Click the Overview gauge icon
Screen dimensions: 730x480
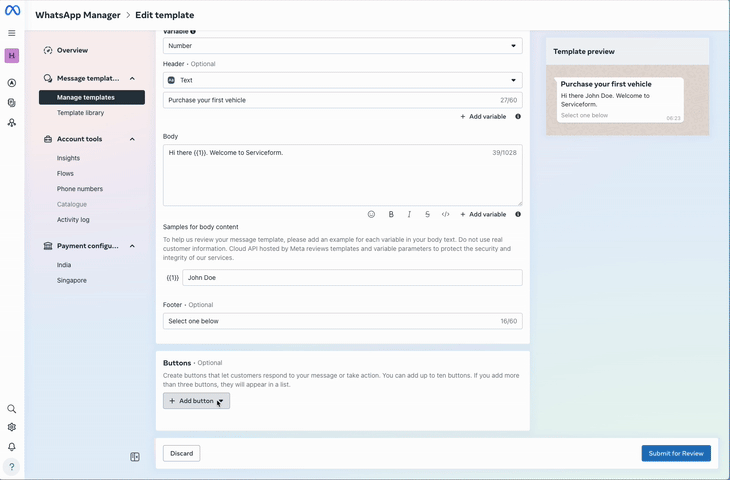click(47, 50)
